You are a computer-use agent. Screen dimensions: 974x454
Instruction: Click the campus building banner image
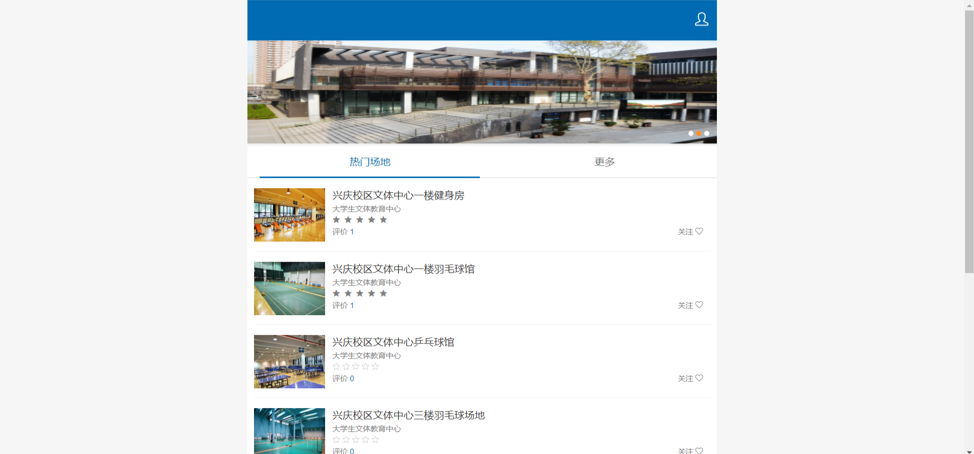[x=481, y=91]
